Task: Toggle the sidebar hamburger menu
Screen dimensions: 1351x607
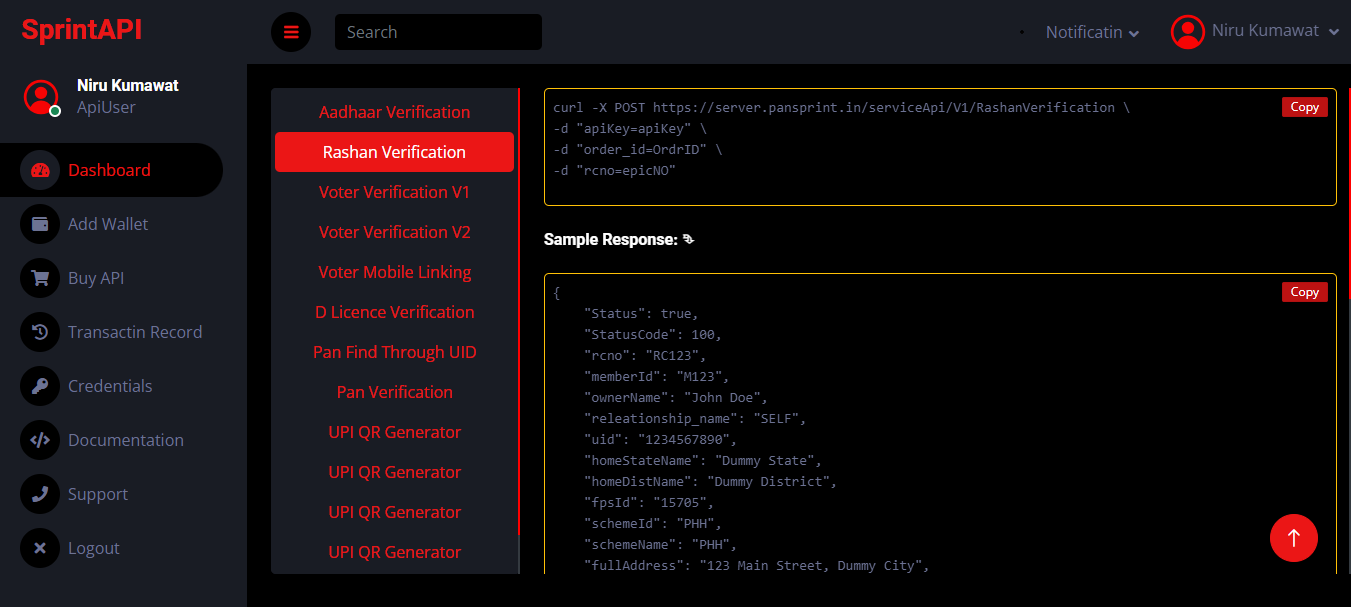Action: 291,32
